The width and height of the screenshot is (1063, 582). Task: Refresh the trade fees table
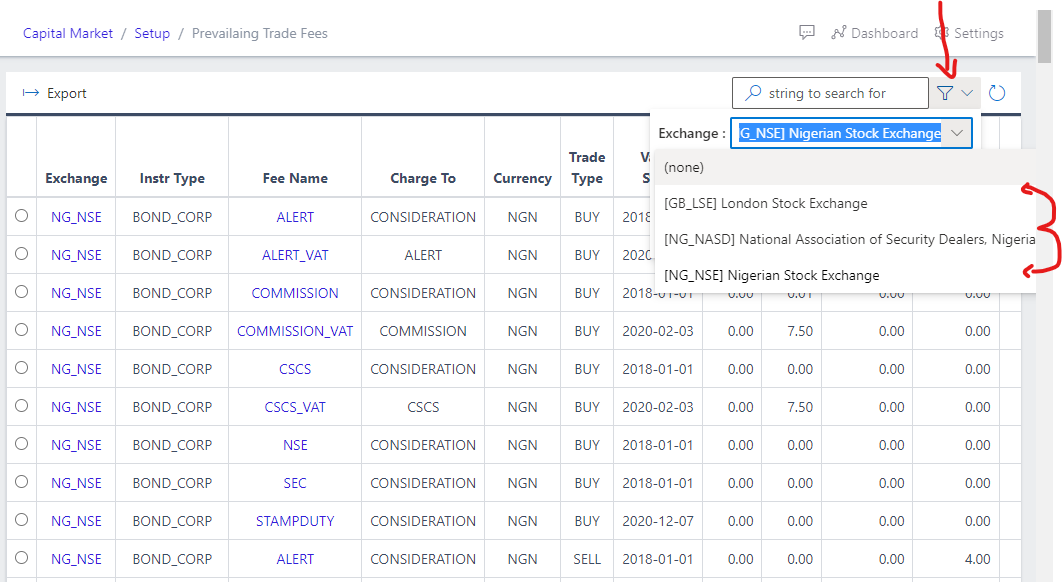click(x=996, y=92)
